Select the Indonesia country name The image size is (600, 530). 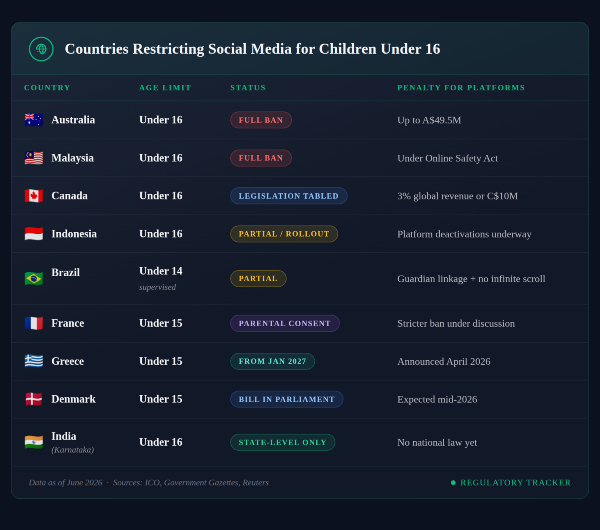74,233
